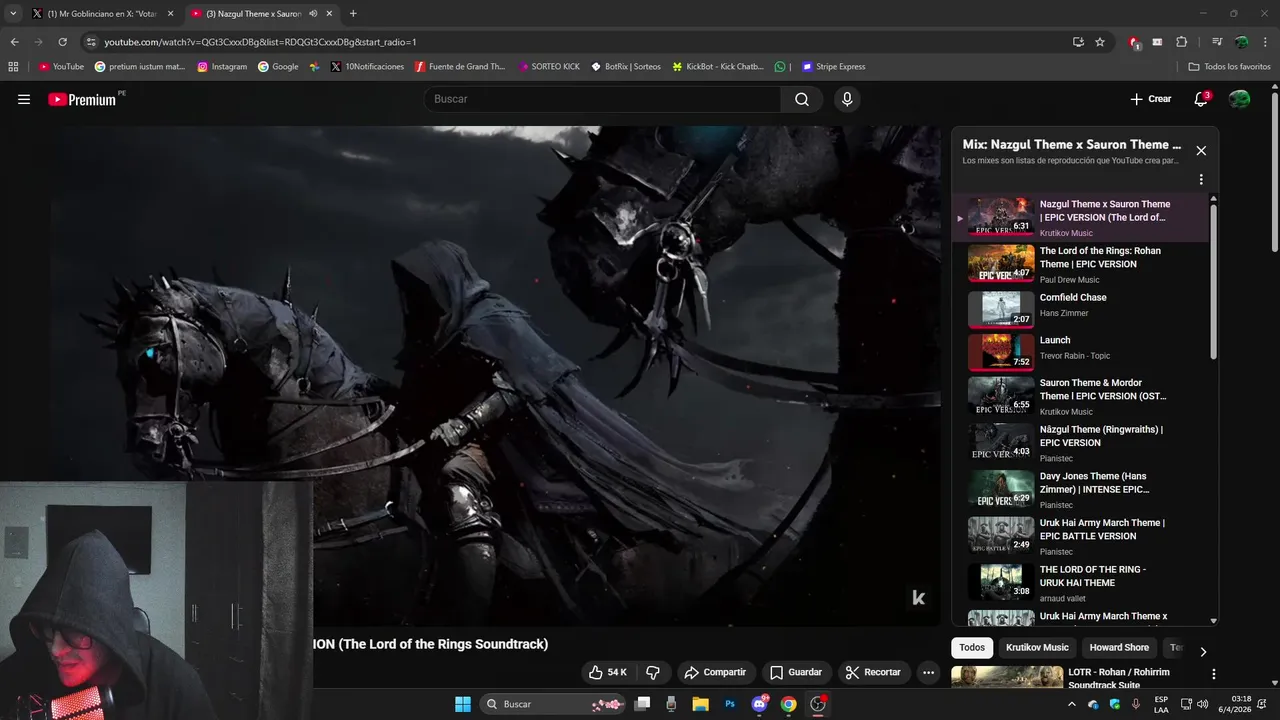This screenshot has height=720, width=1280.
Task: Play Davy Jones Theme INTENSE EPIC item
Action: click(x=1080, y=490)
